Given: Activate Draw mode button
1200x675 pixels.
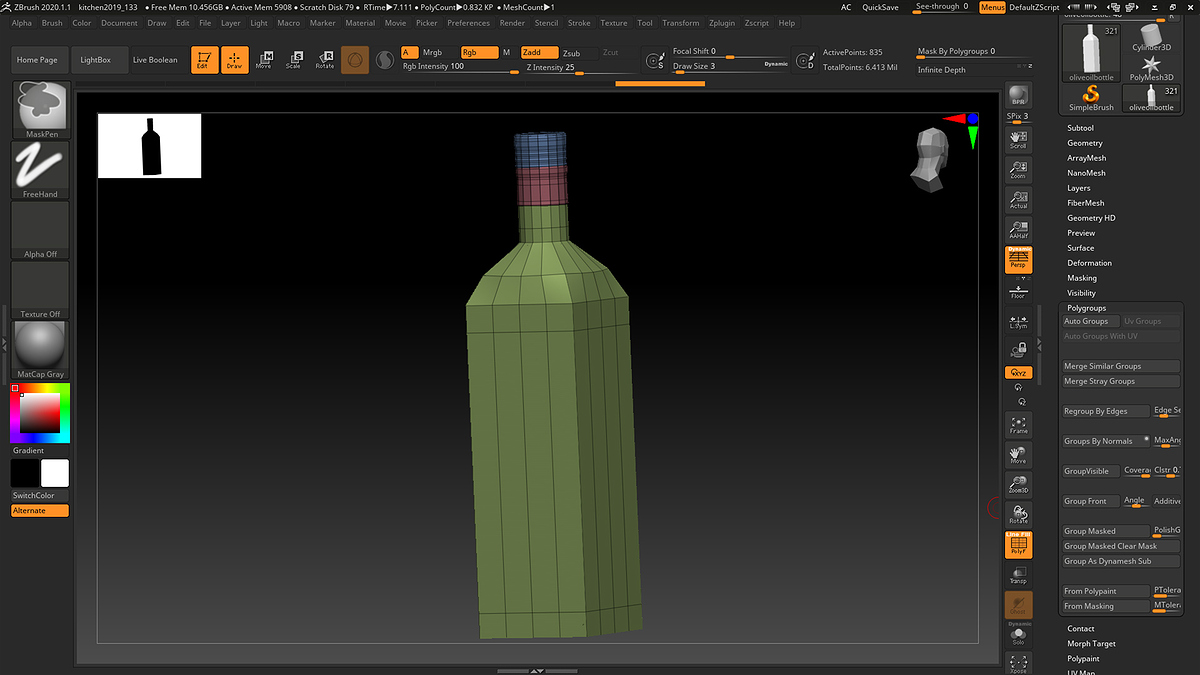Looking at the screenshot, I should tap(234, 60).
